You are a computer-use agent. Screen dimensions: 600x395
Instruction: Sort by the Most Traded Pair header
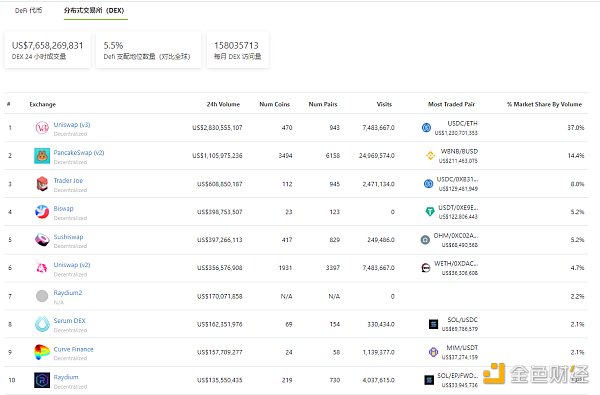pos(452,104)
